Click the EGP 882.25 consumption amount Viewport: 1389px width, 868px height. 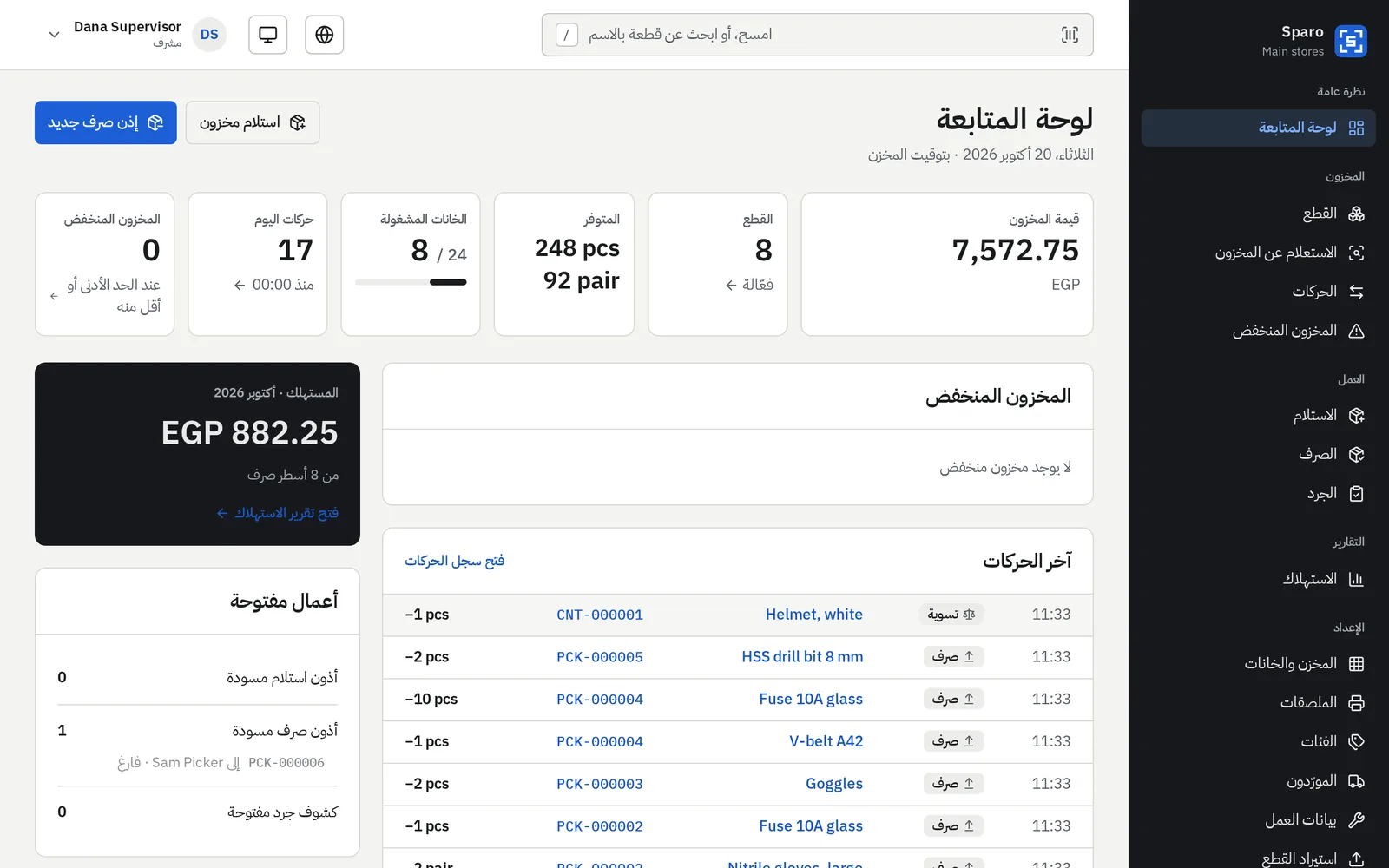249,432
